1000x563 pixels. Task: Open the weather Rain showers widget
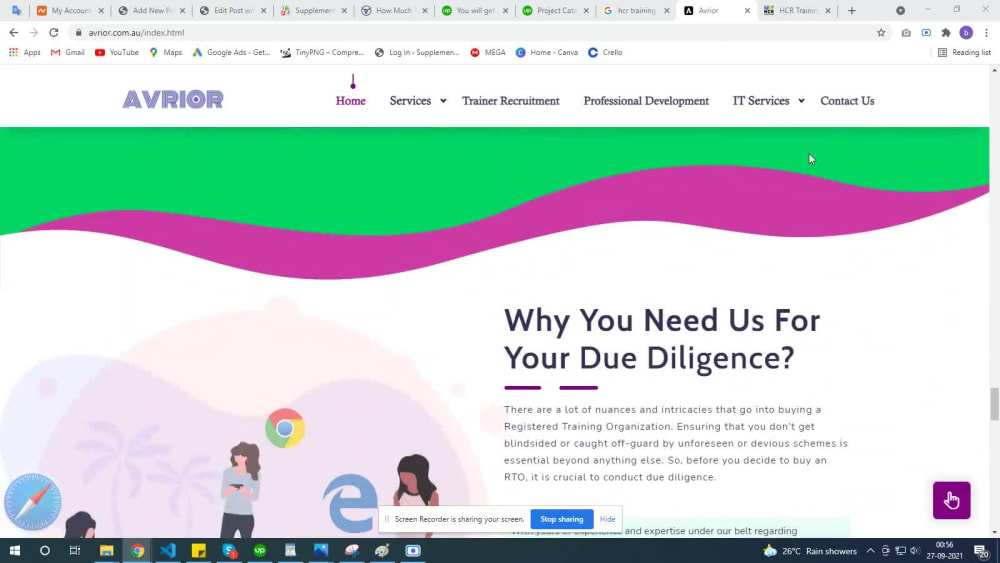pyautogui.click(x=810, y=551)
